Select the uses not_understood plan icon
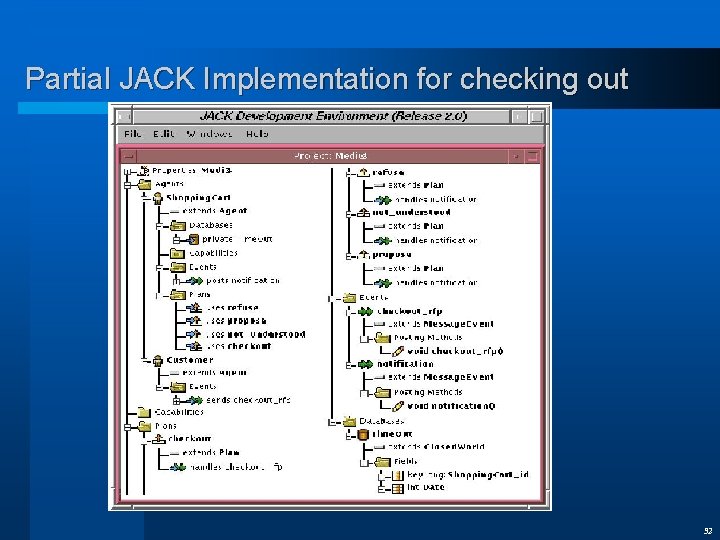720x540 pixels. click(194, 334)
